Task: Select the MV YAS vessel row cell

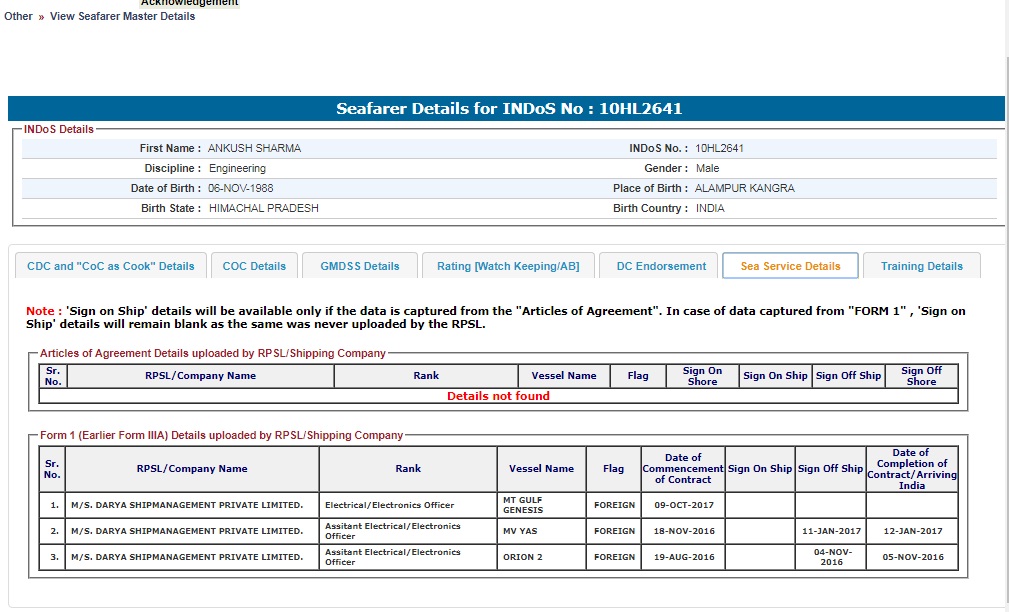Action: (541, 531)
